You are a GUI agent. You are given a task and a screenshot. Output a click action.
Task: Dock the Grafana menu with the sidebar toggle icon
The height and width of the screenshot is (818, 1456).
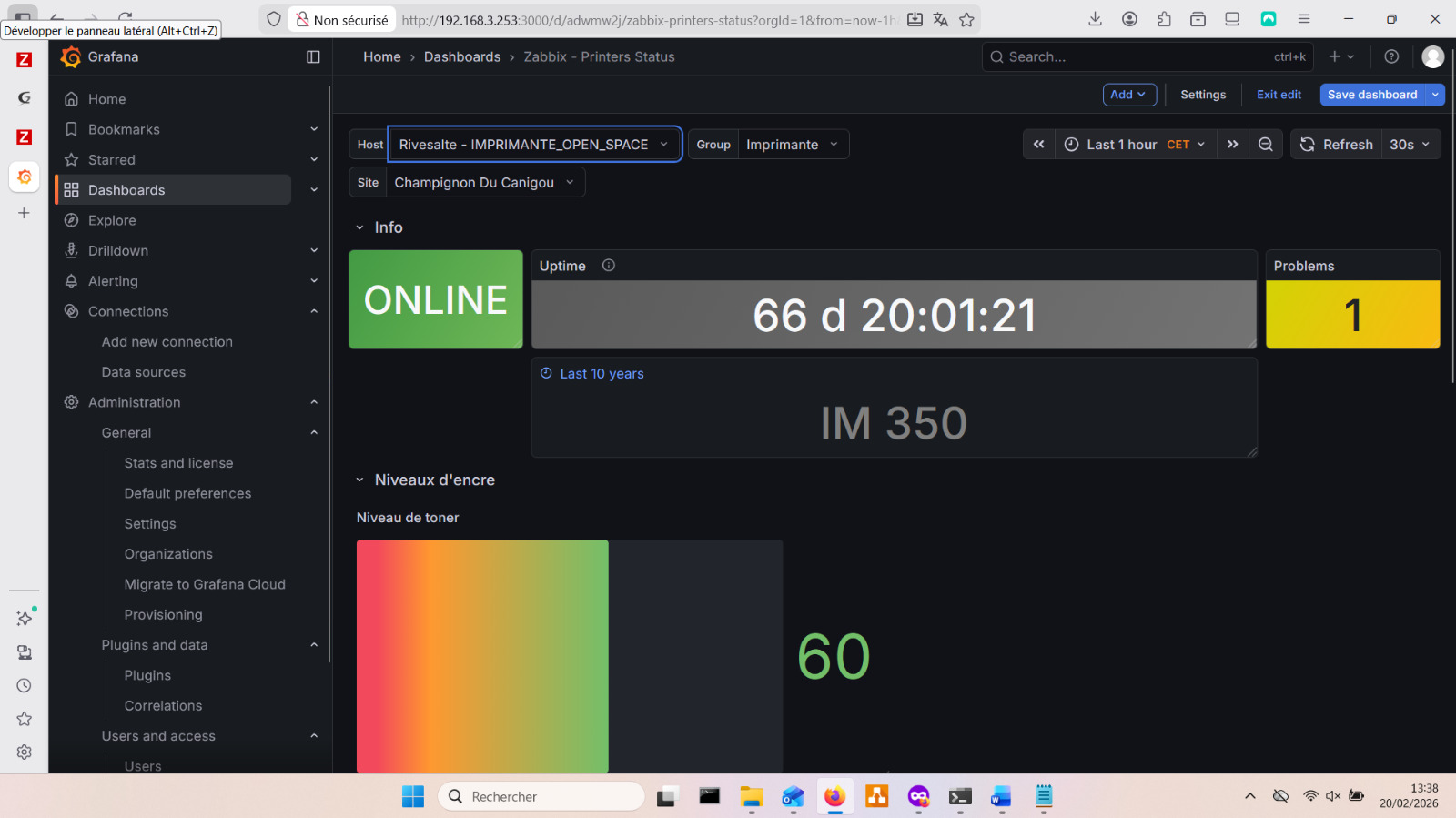pos(313,57)
